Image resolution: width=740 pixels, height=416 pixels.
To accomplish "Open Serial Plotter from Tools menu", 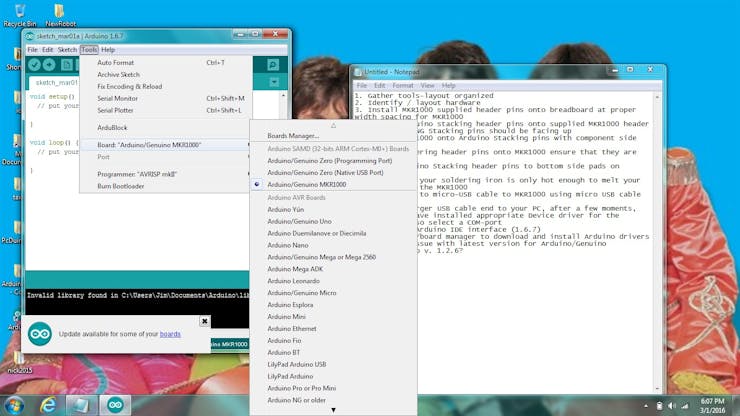I will [166, 110].
